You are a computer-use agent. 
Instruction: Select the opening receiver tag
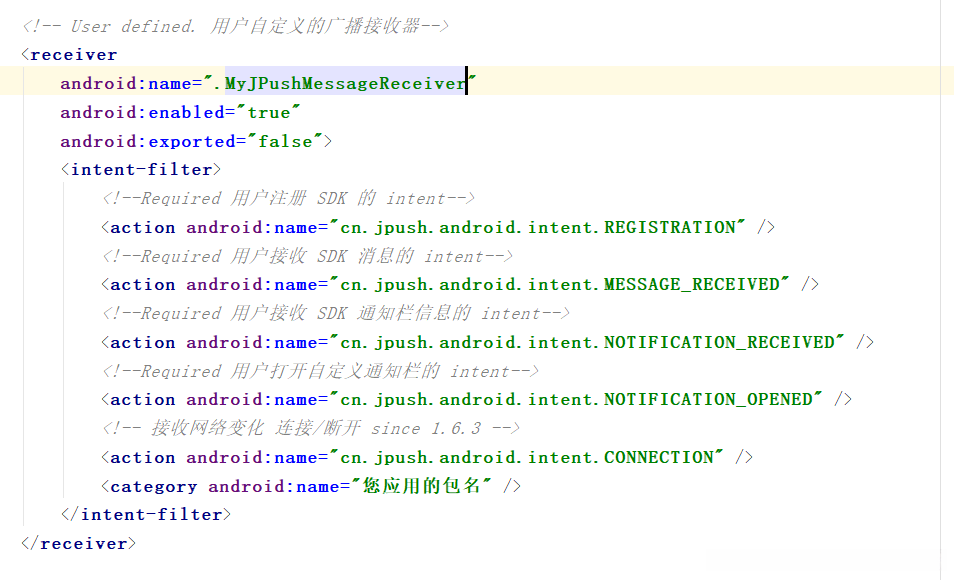pos(69,55)
